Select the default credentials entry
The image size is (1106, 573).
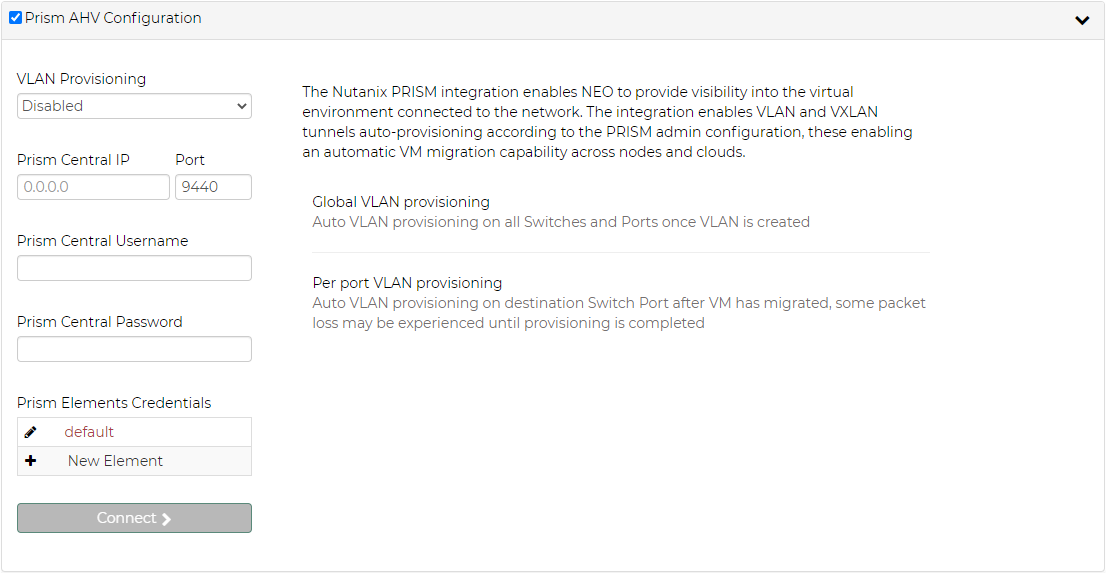[x=89, y=432]
